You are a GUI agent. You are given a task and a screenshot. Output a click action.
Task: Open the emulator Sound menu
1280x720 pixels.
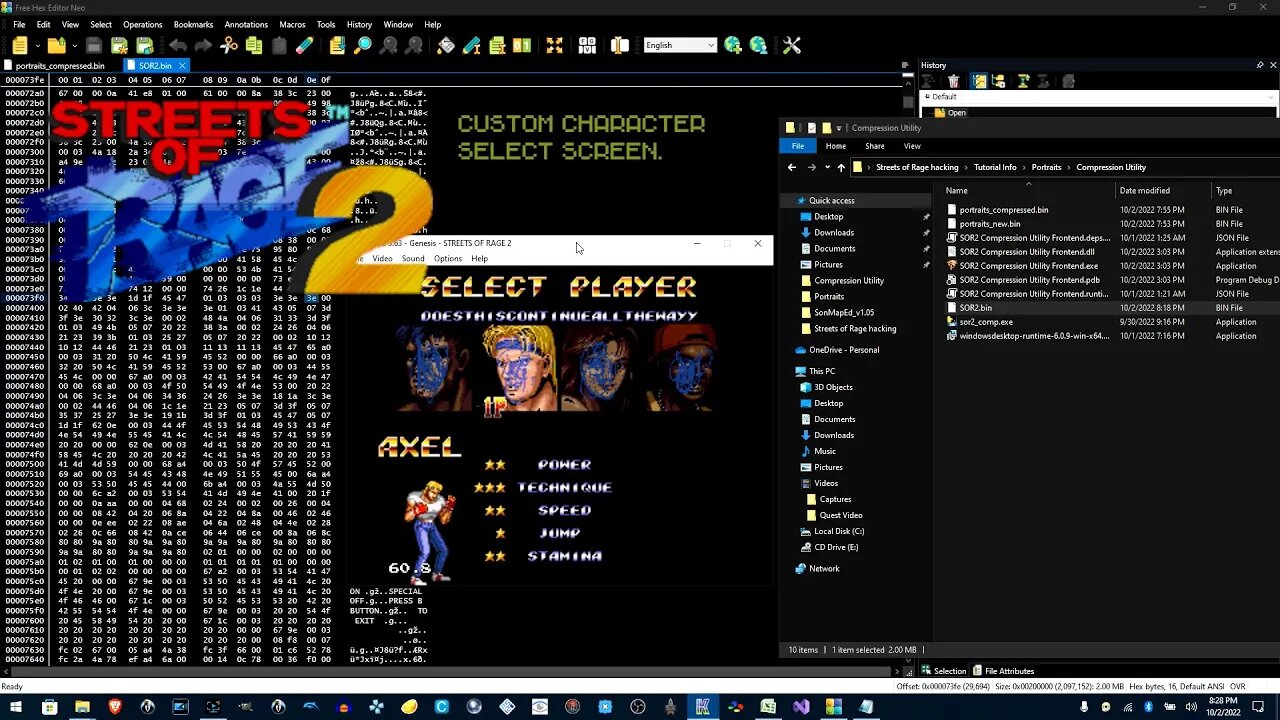(413, 259)
